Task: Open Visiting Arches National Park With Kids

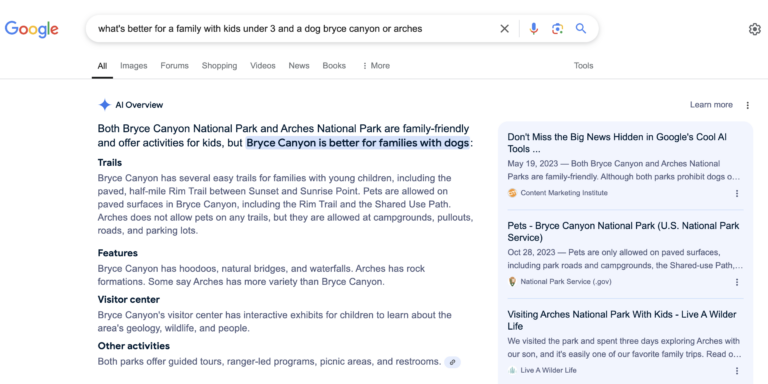Action: click(x=622, y=320)
